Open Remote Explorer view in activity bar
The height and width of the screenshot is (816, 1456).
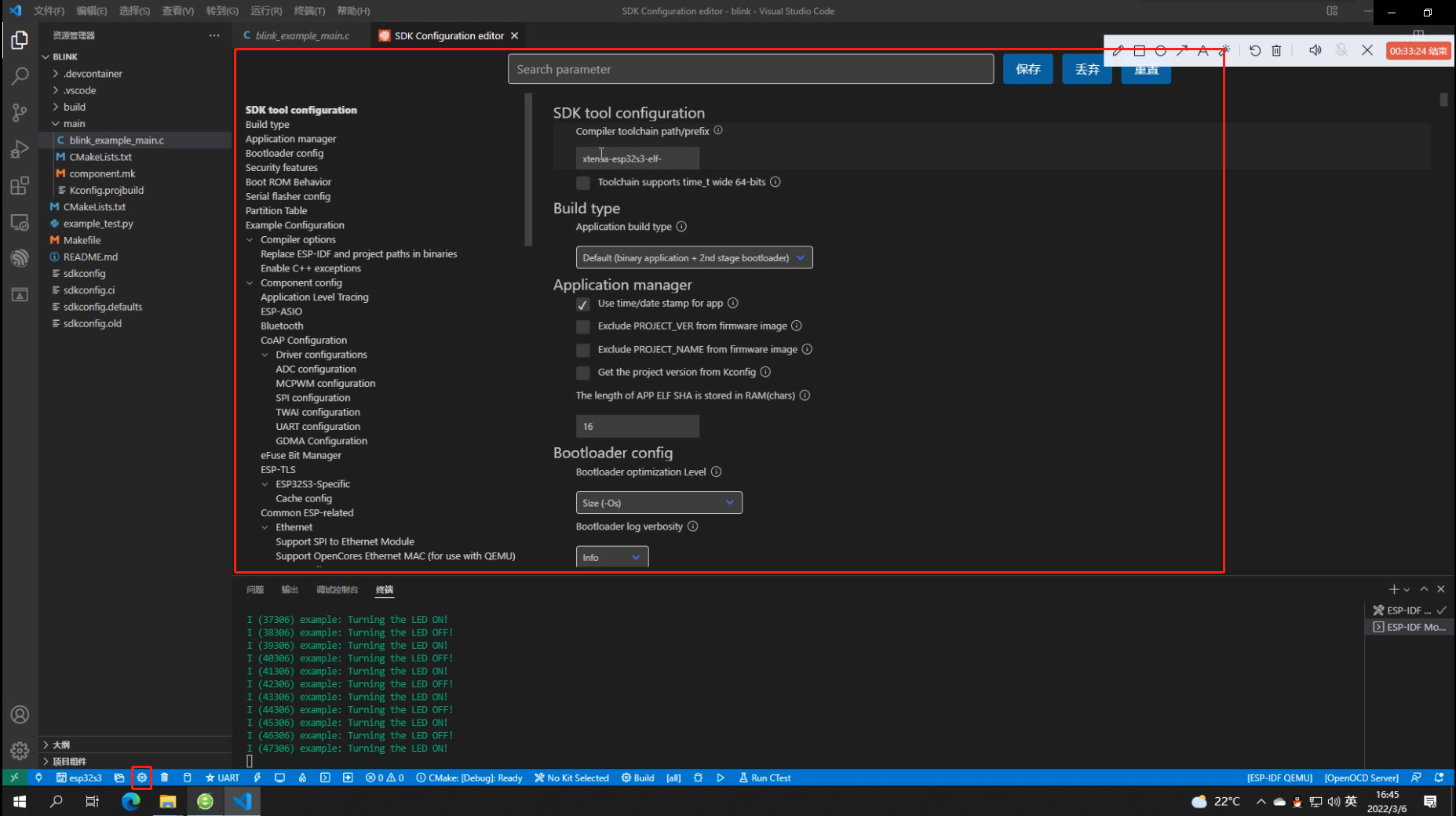[20, 222]
